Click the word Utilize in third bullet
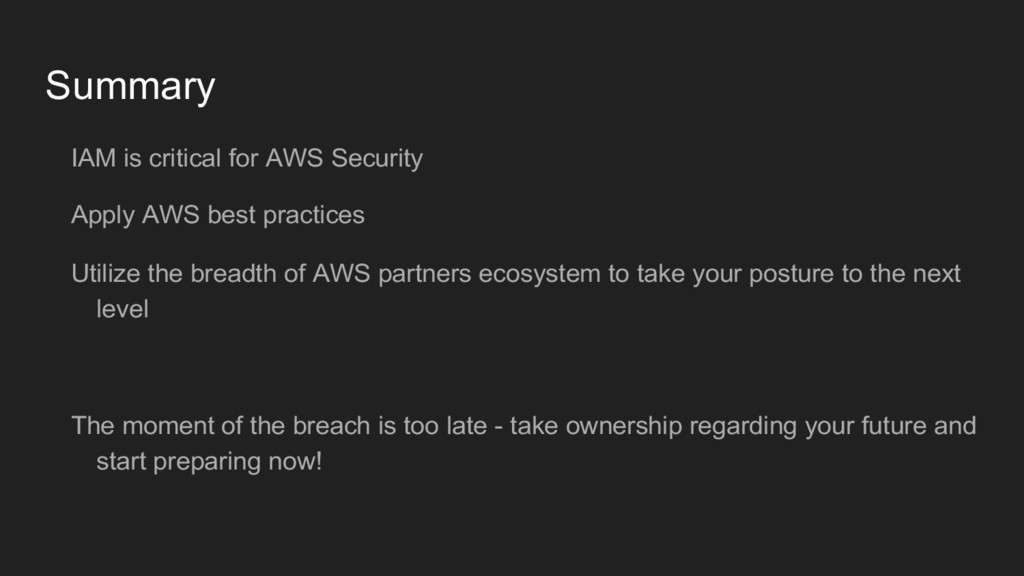 tap(106, 274)
